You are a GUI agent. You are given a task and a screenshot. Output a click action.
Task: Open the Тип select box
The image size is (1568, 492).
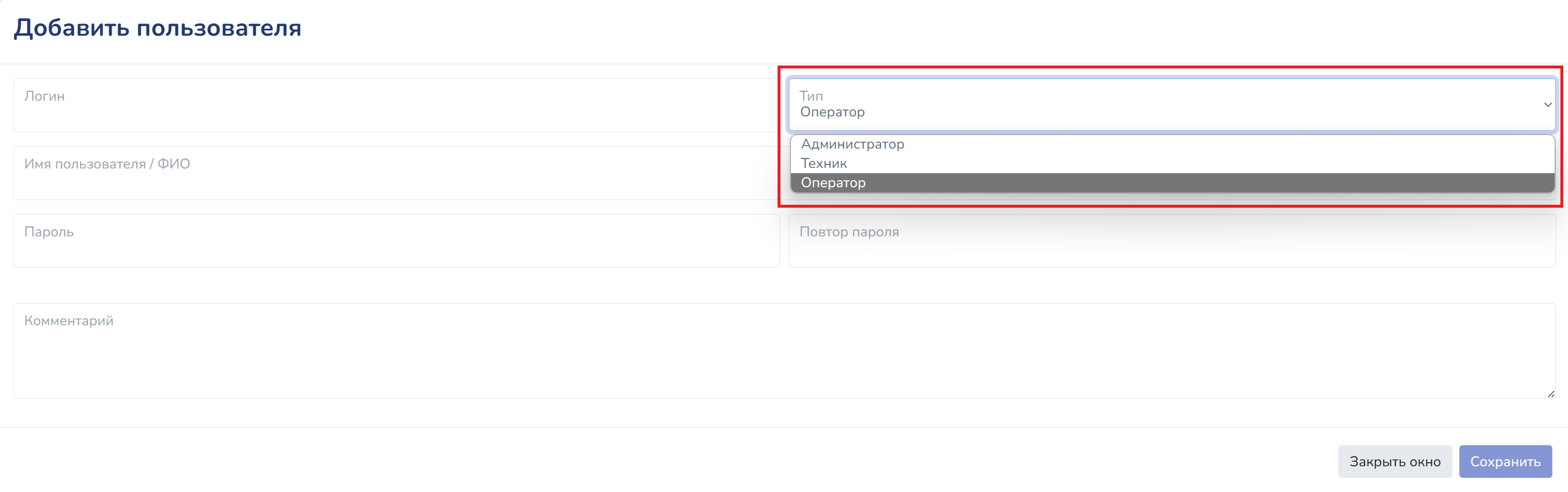[x=1172, y=105]
